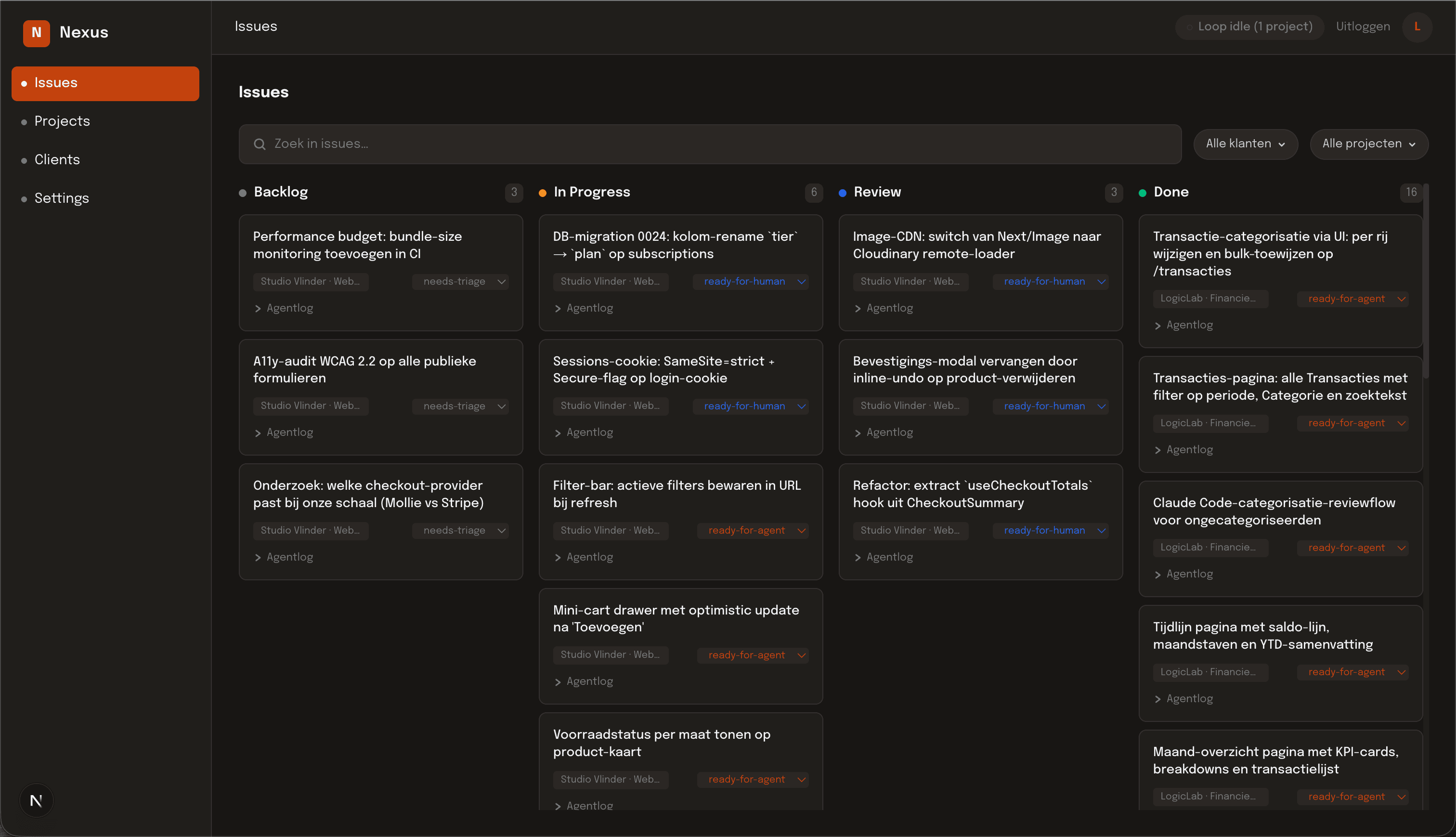
Task: Click project tag on Performance budget card
Action: coord(311,282)
